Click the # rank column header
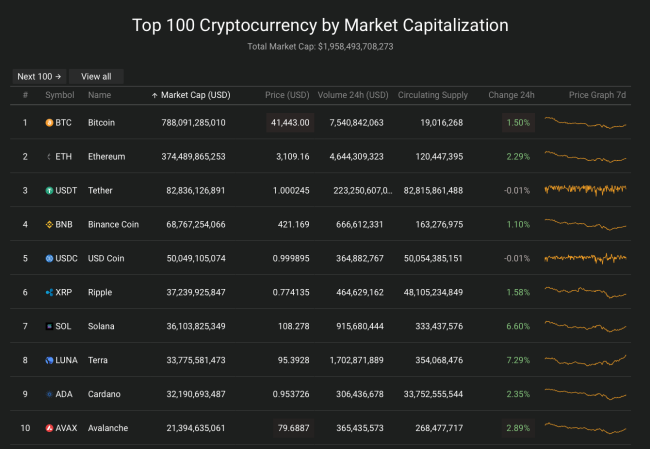This screenshot has width=650, height=449. coord(25,95)
